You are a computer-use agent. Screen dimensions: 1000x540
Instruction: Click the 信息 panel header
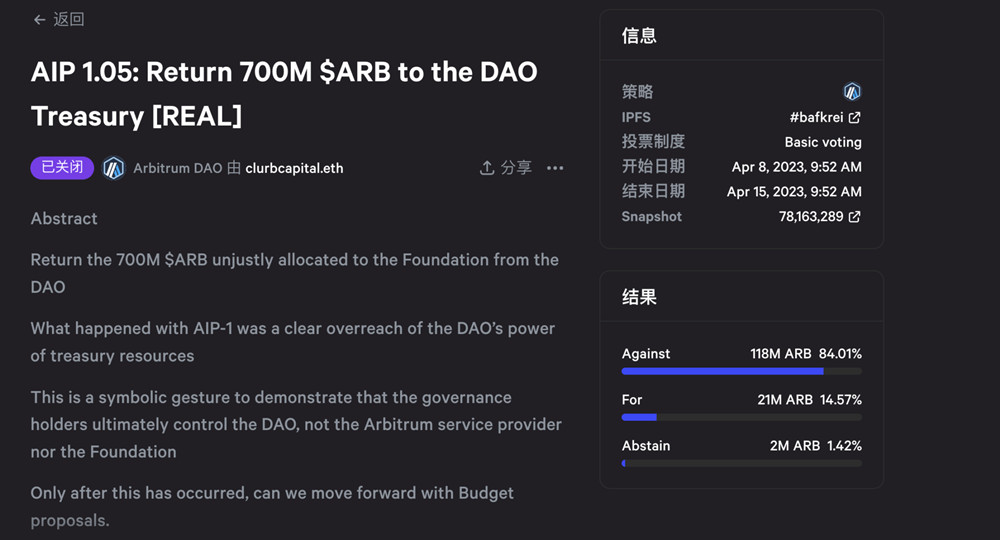639,36
